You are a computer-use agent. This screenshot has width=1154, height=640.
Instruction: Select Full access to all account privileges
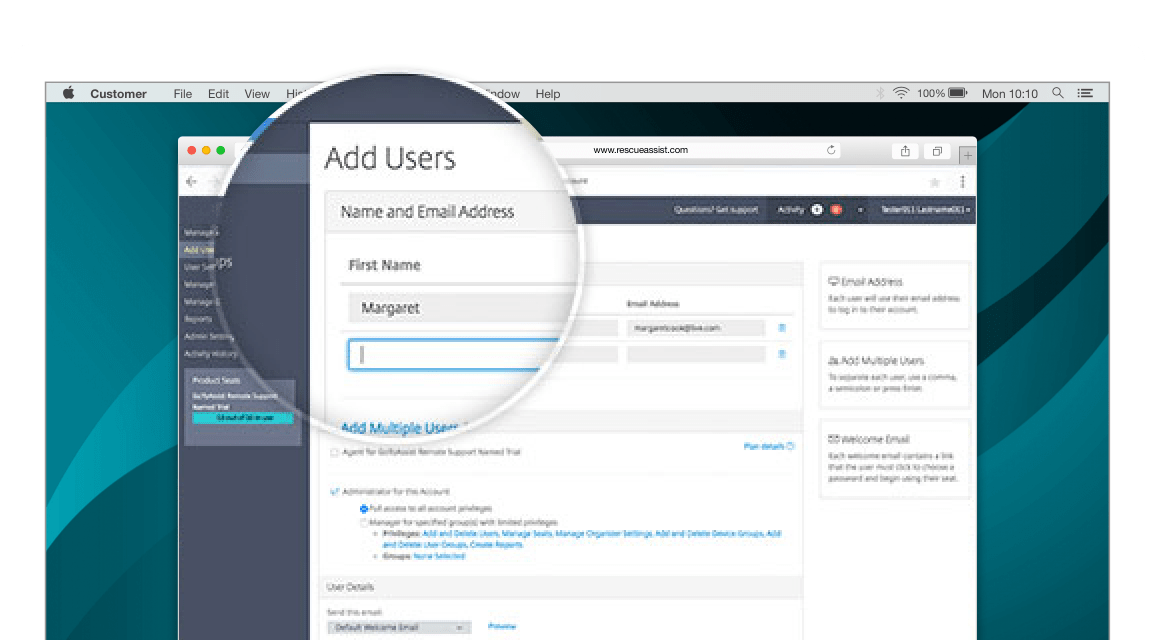click(364, 509)
